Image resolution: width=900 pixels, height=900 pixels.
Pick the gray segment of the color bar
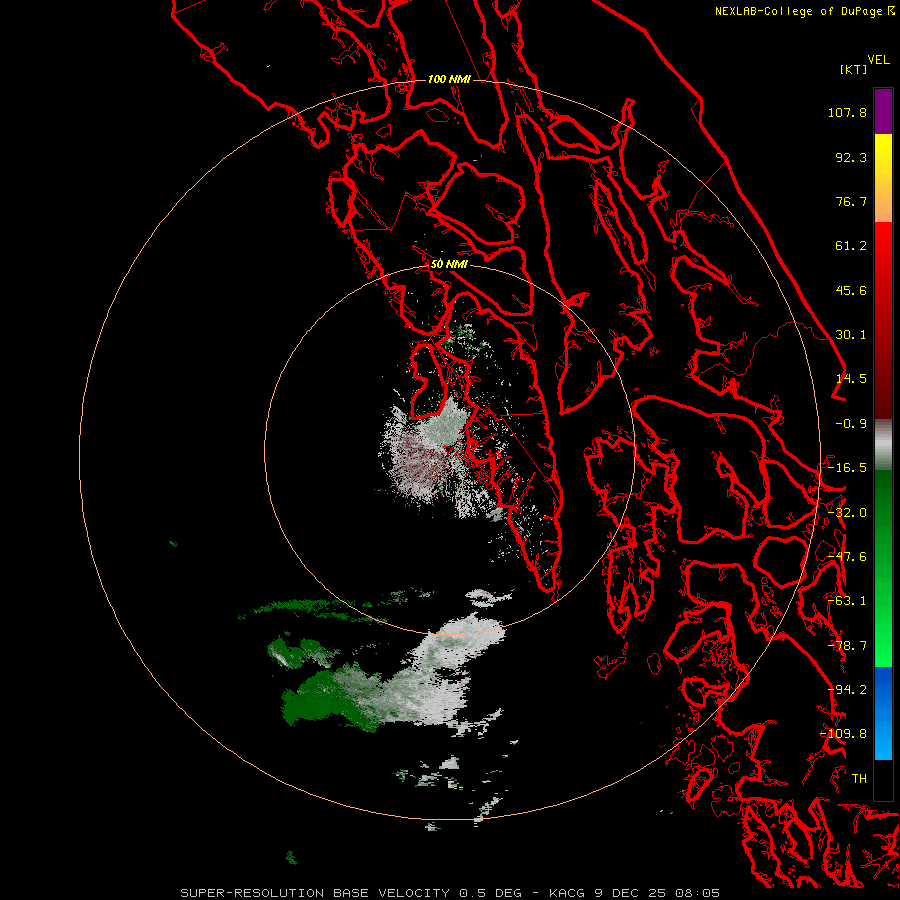883,445
